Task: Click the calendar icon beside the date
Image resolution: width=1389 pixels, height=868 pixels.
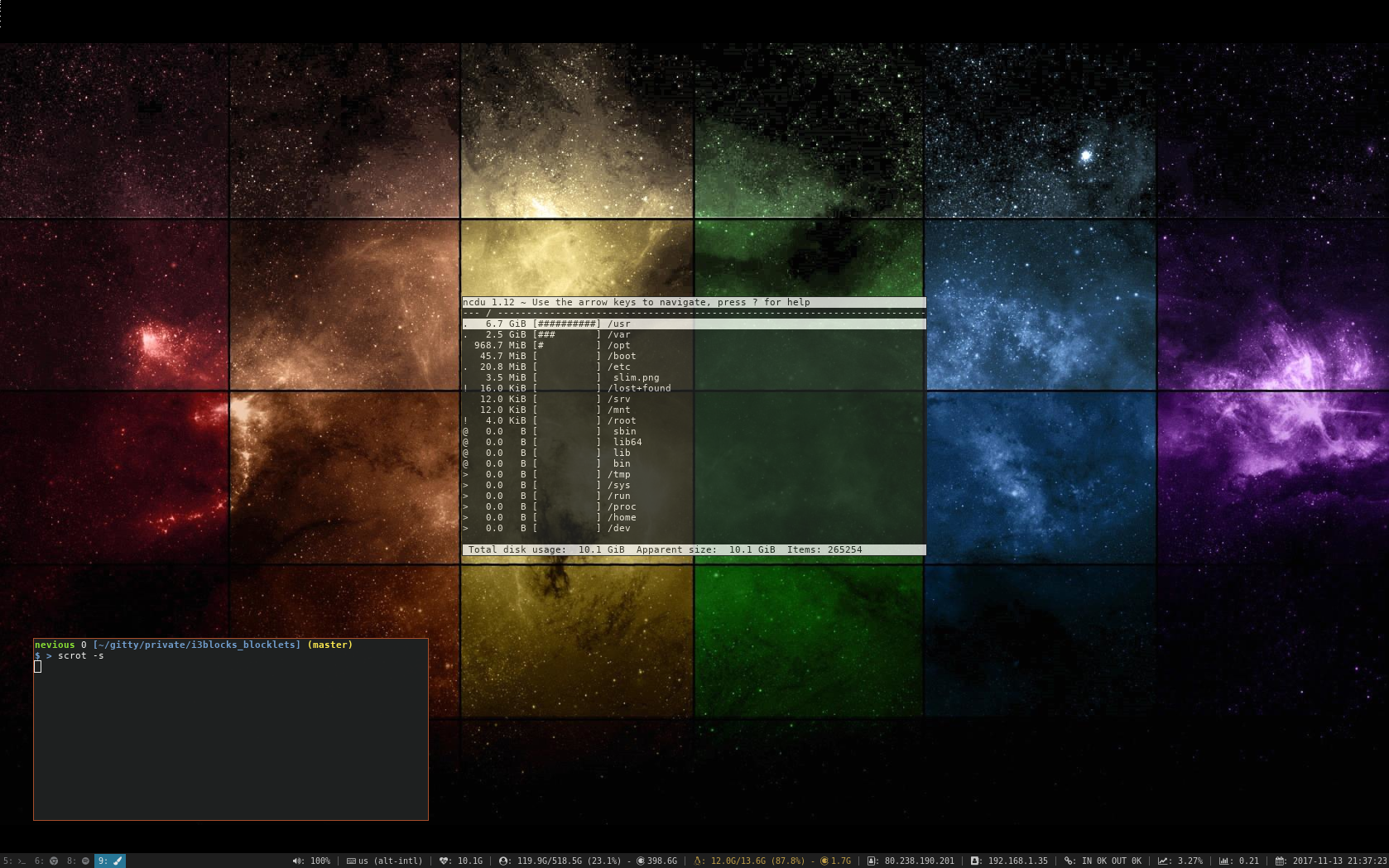Action: 1280,861
